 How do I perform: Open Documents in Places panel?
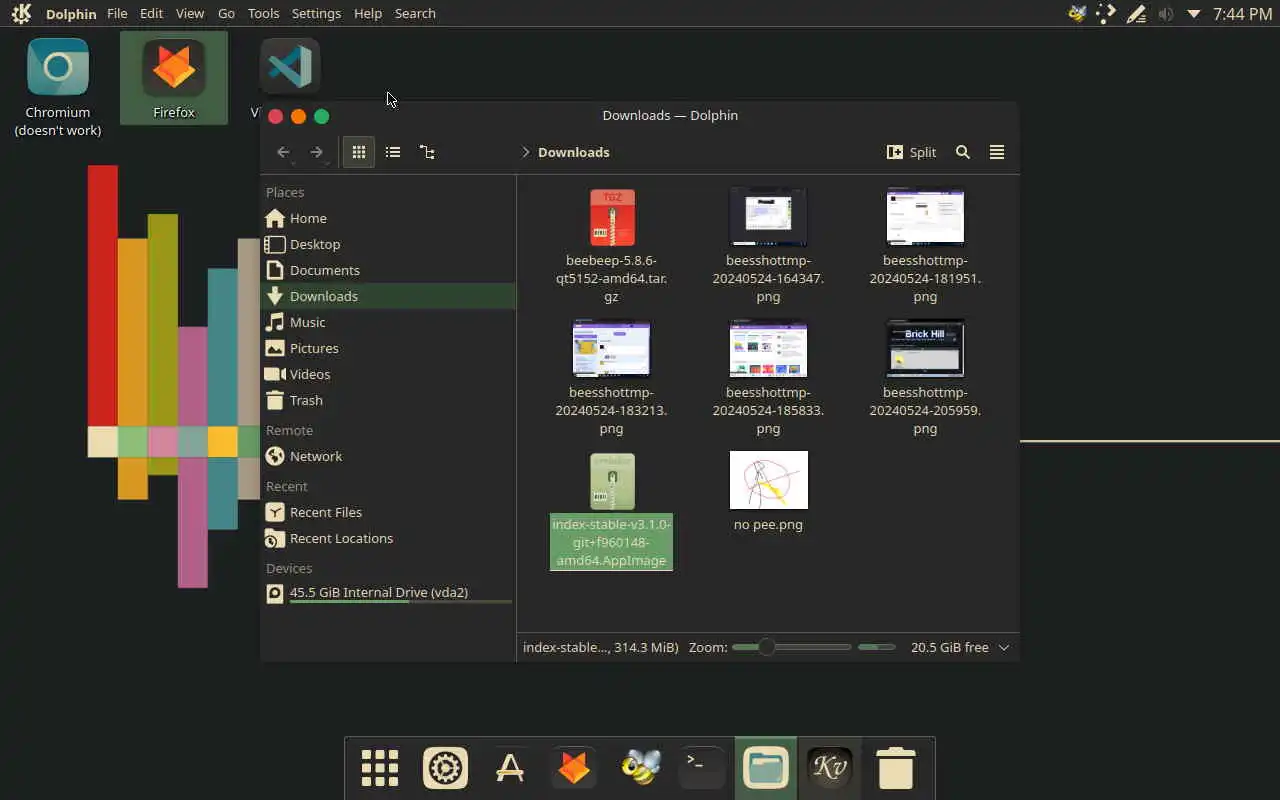pos(388,270)
